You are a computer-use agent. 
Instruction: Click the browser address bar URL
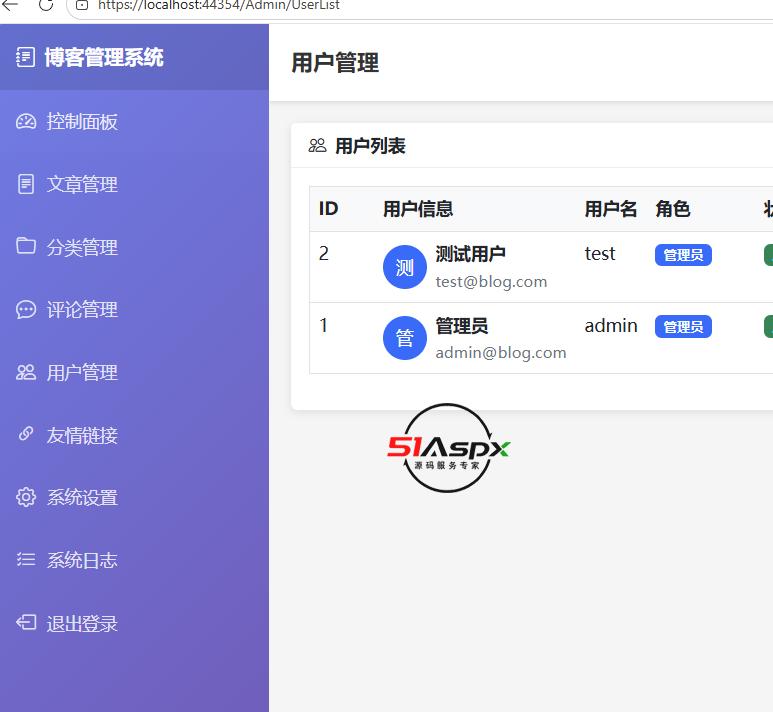click(218, 5)
